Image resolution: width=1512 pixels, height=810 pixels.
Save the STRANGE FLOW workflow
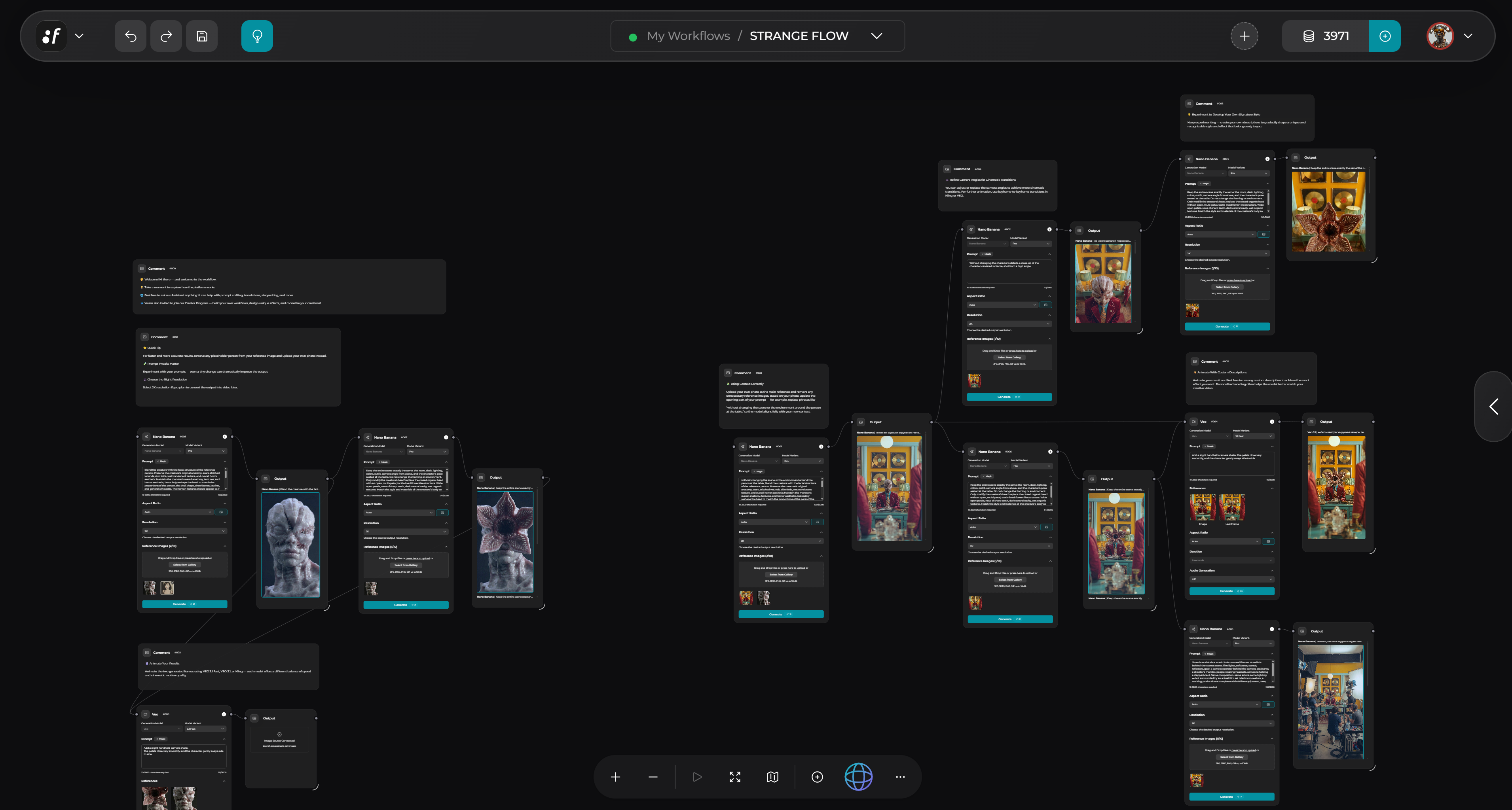pyautogui.click(x=202, y=36)
